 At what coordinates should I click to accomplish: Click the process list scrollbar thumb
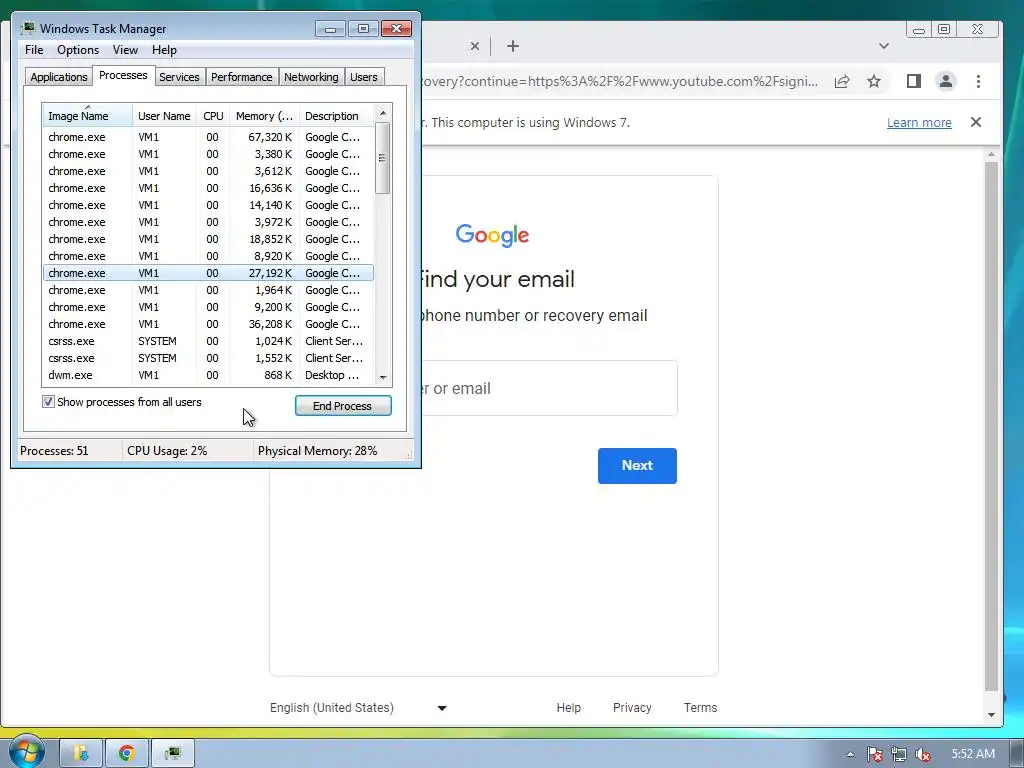tap(383, 157)
